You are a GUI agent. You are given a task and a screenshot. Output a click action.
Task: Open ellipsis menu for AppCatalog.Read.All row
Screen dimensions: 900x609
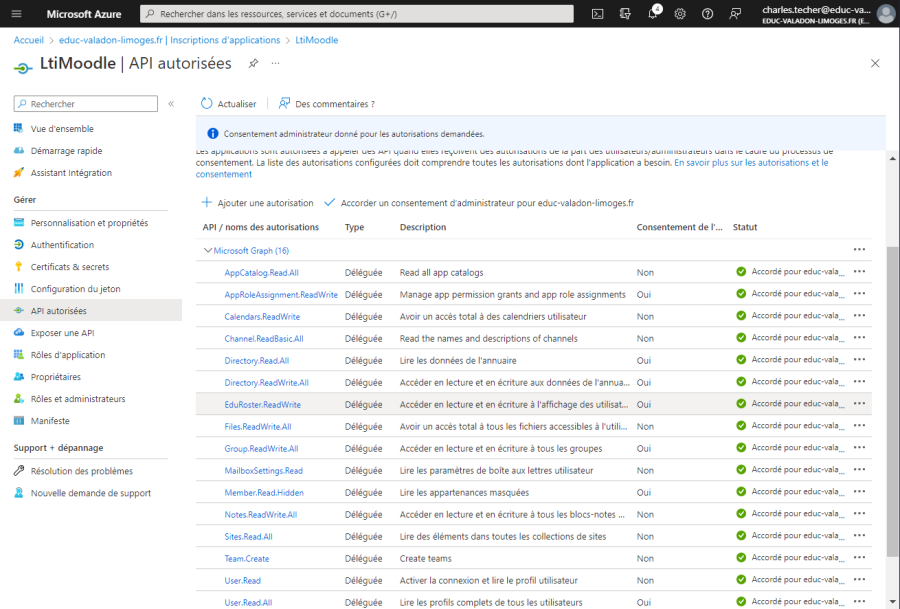(x=859, y=271)
